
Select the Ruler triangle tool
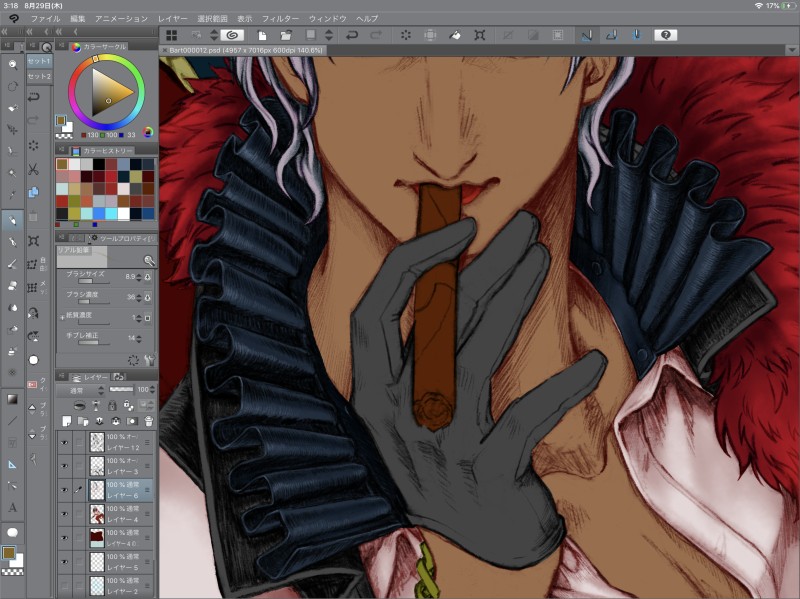pyautogui.click(x=13, y=464)
